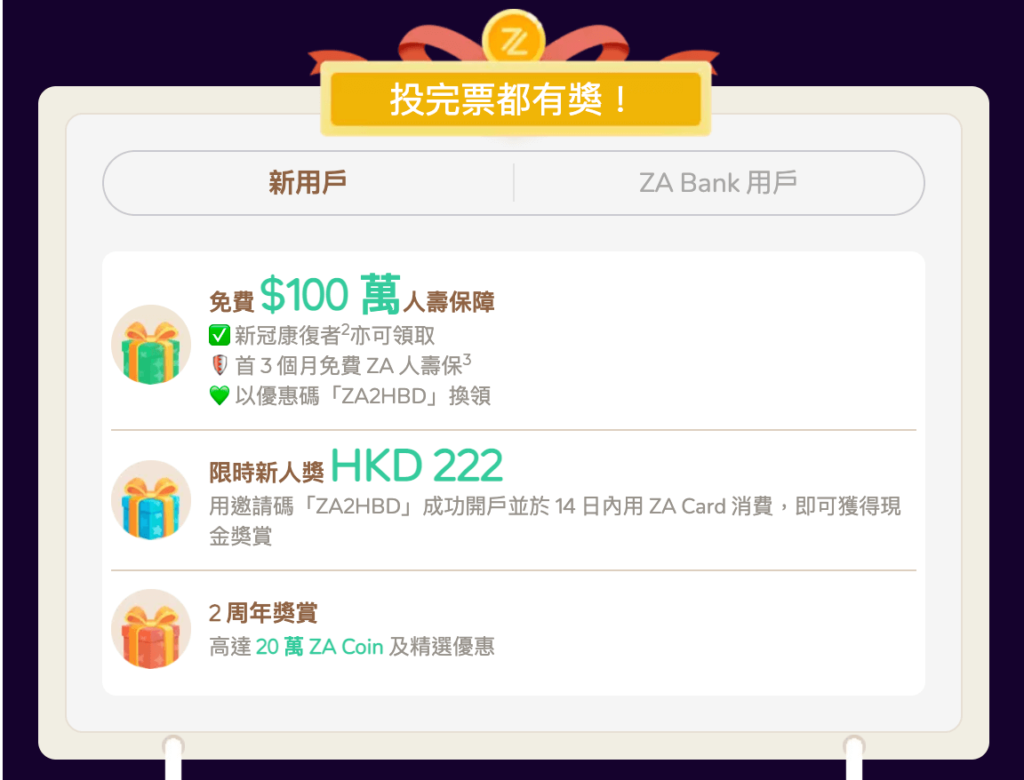Click the large $100 萬 green amount
1024x780 pixels.
pos(330,295)
